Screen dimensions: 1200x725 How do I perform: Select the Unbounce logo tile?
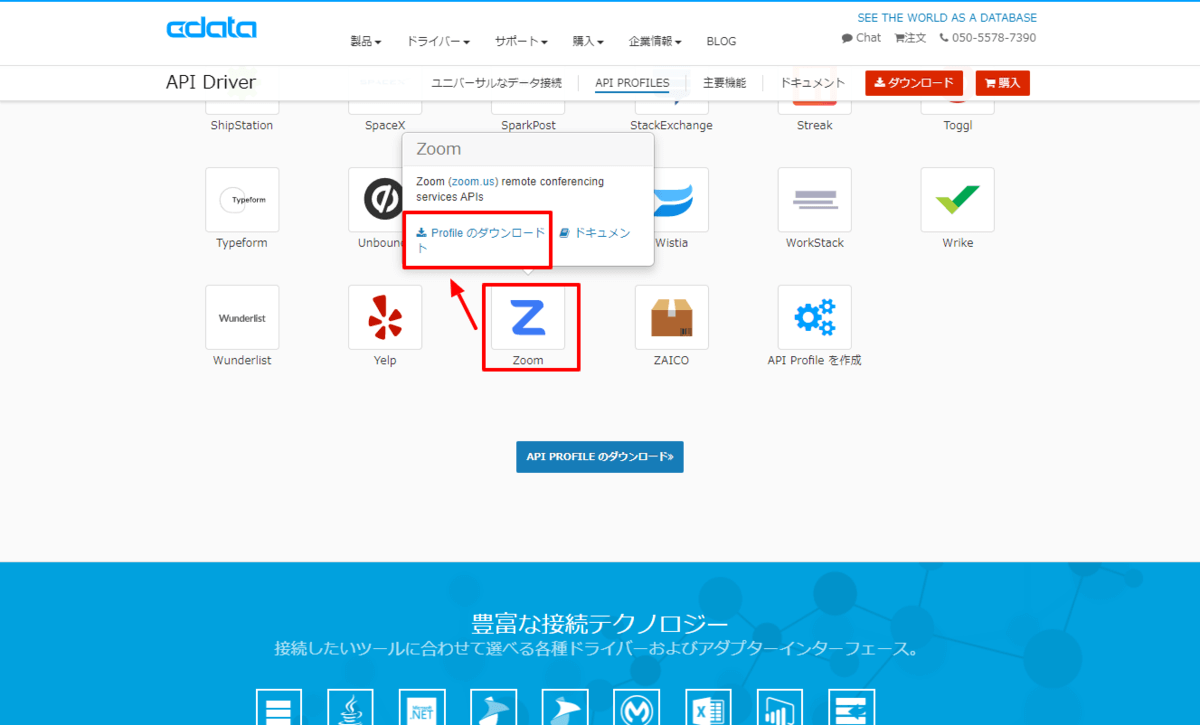[381, 200]
